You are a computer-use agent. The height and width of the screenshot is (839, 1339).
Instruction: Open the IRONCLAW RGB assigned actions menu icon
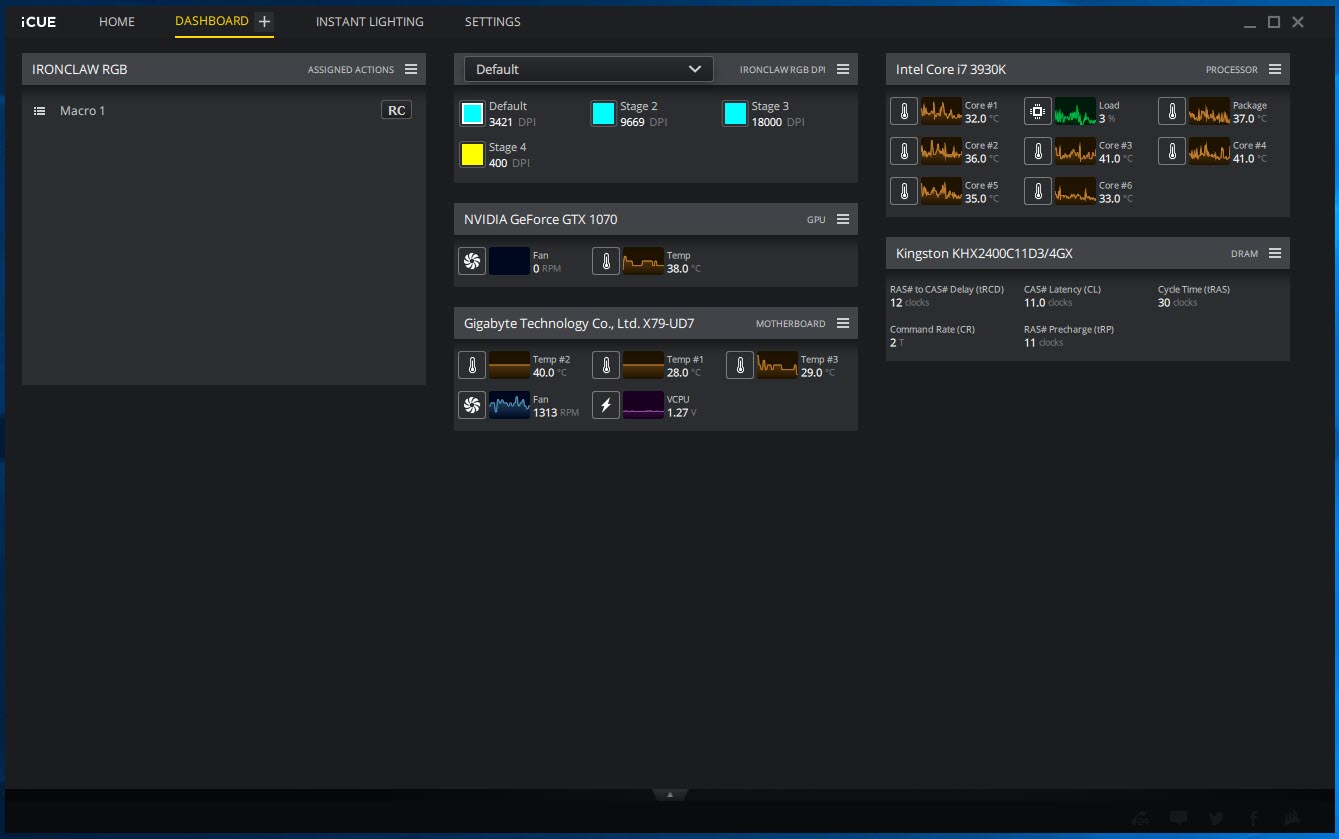(x=411, y=70)
